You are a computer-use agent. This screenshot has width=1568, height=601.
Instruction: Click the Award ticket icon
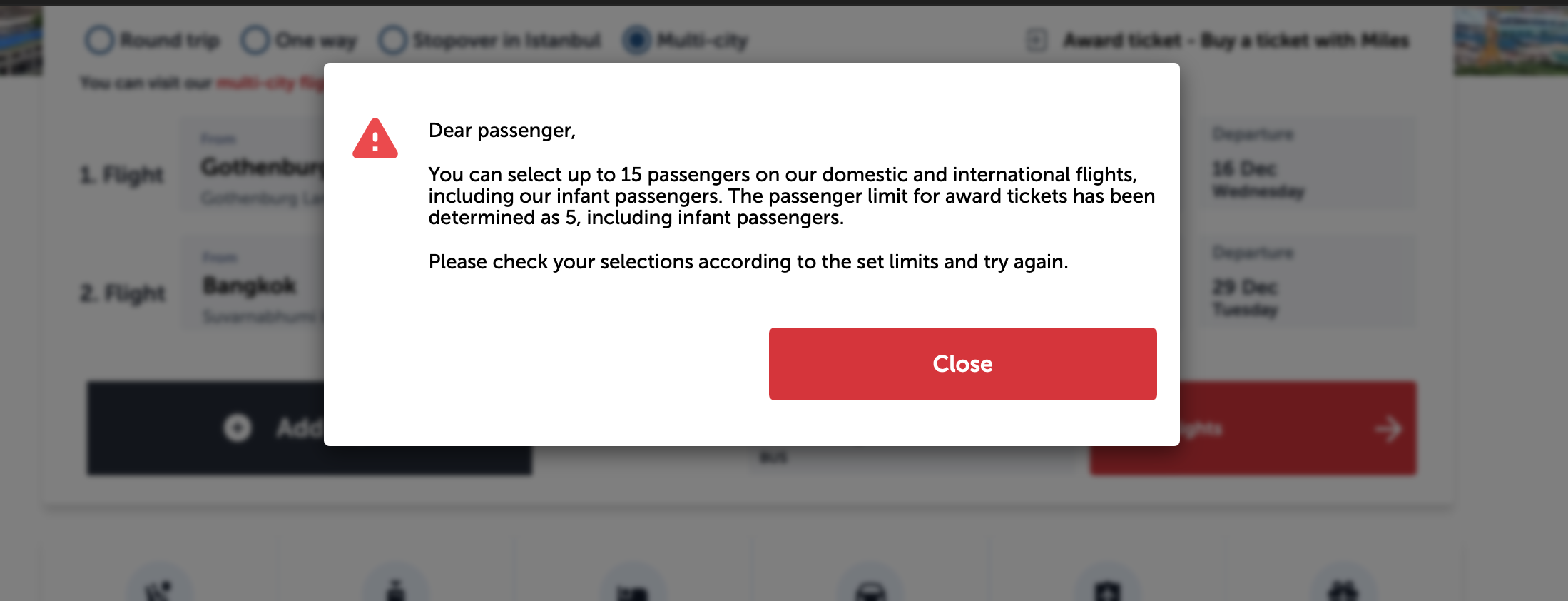(x=1037, y=40)
